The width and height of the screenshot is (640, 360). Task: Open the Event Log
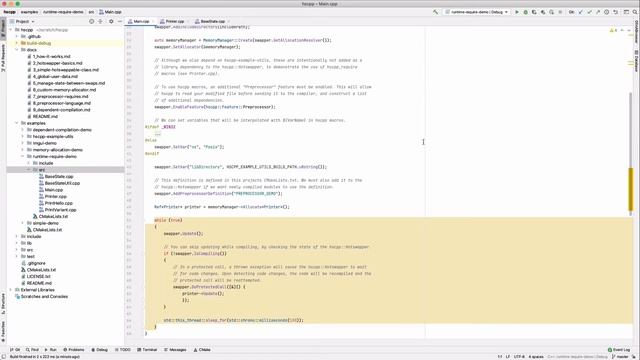619,350
